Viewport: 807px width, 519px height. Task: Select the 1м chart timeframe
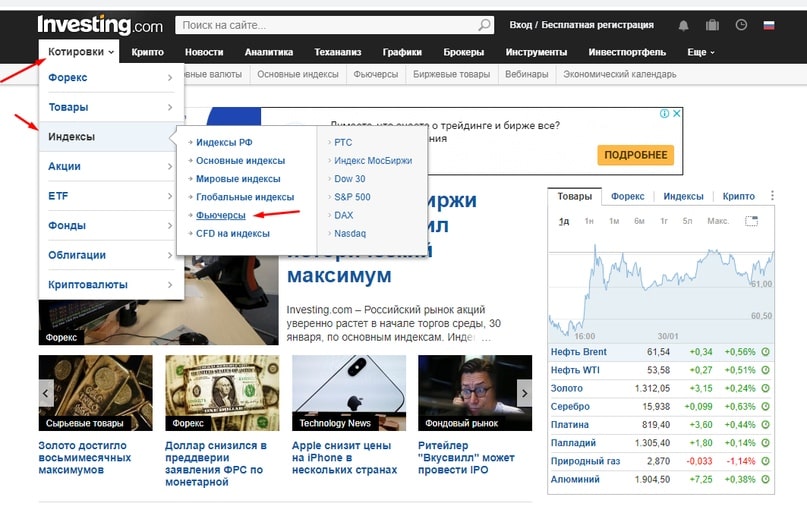coord(614,221)
